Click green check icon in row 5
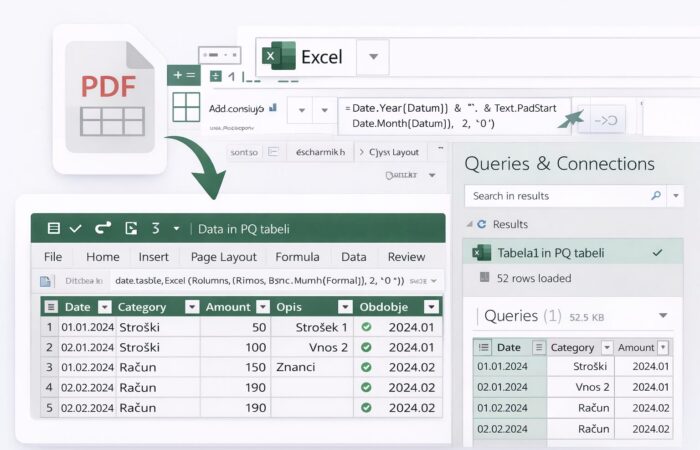The width and height of the screenshot is (700, 450). [367, 408]
